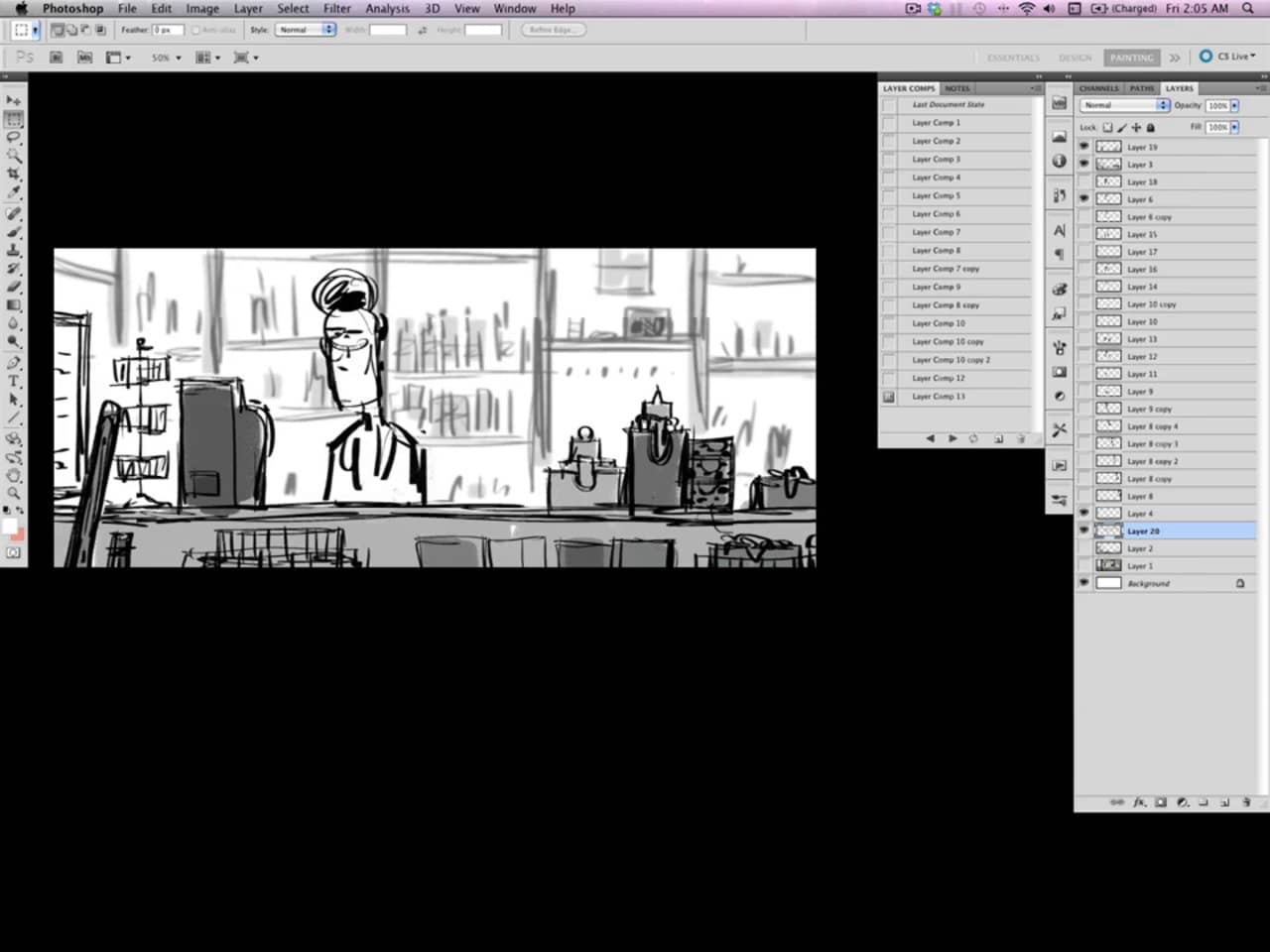The height and width of the screenshot is (952, 1270).
Task: Select the Crop tool
Action: coord(13,175)
